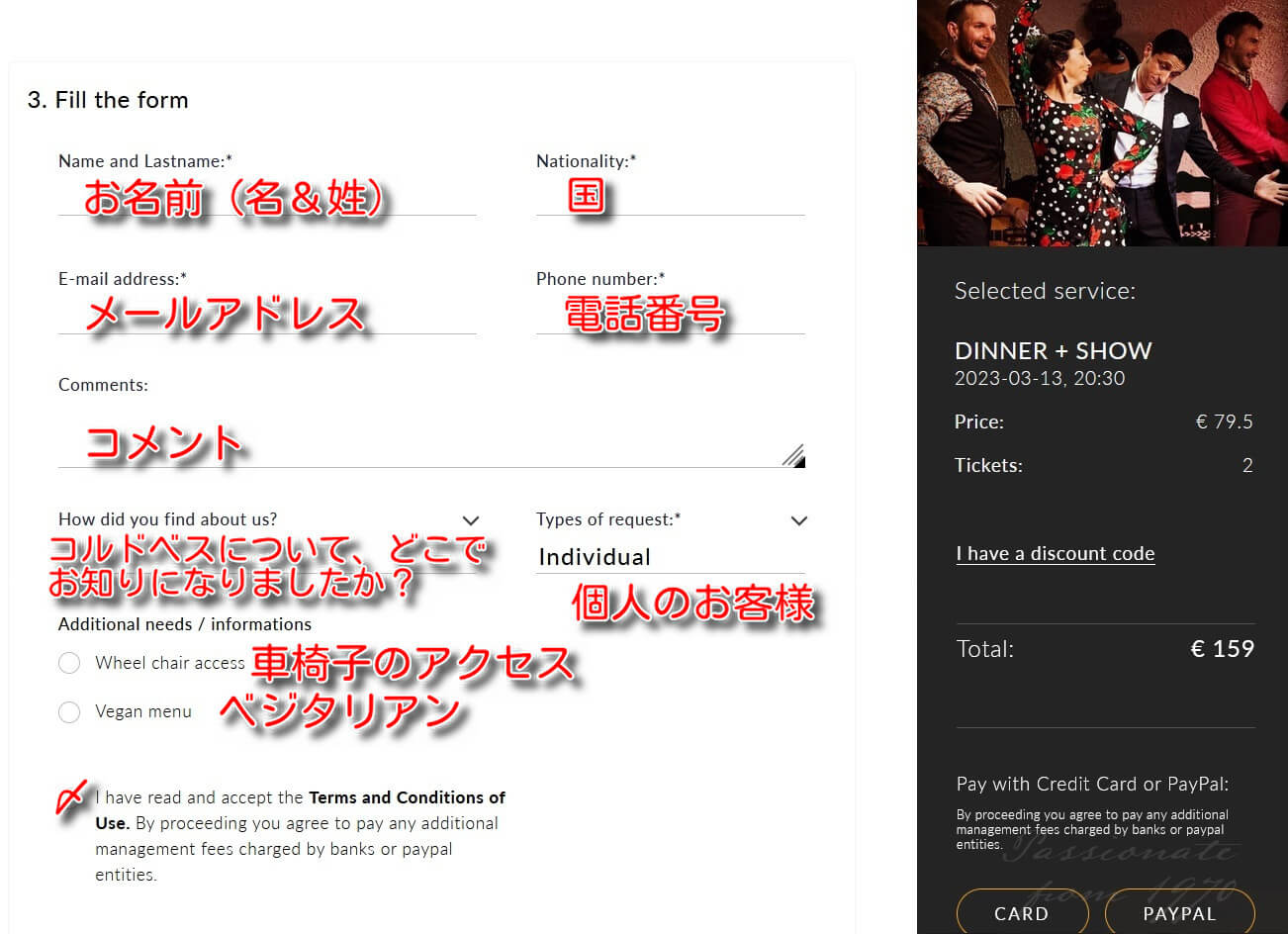
Task: Tick the Terms and Conditions acceptance checkbox
Action: pyautogui.click(x=70, y=797)
